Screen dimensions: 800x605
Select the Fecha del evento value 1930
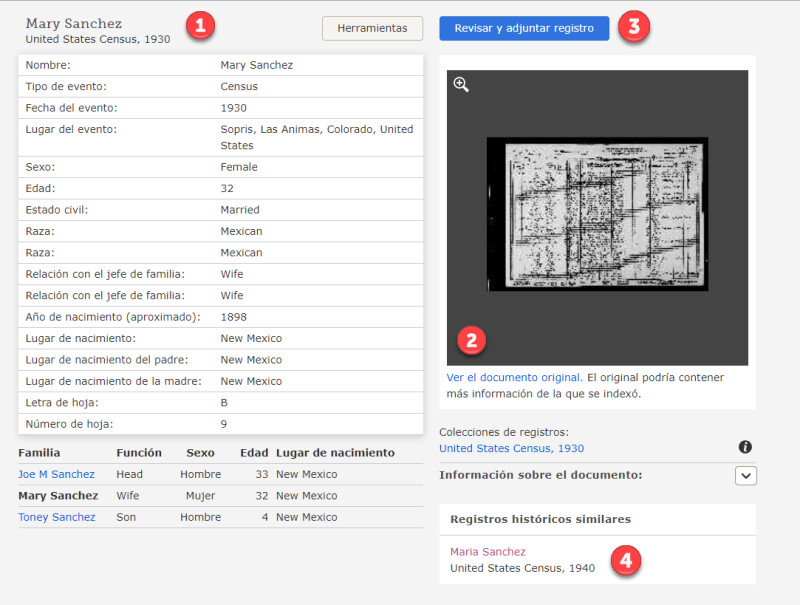click(x=233, y=108)
